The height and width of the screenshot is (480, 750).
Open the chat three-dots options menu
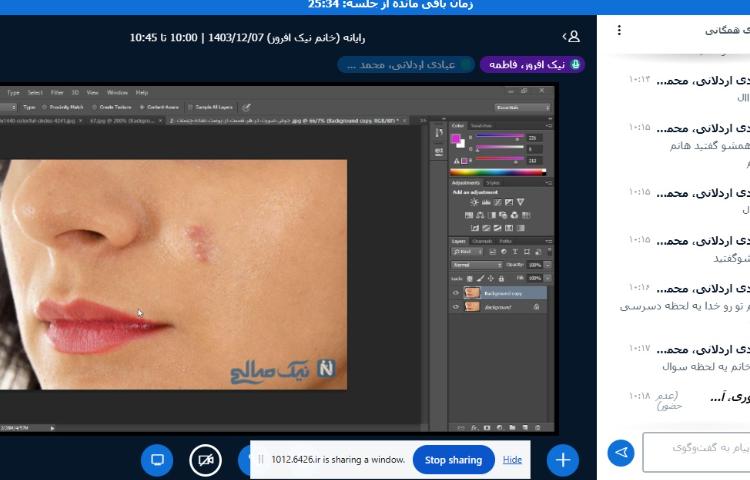click(x=619, y=30)
